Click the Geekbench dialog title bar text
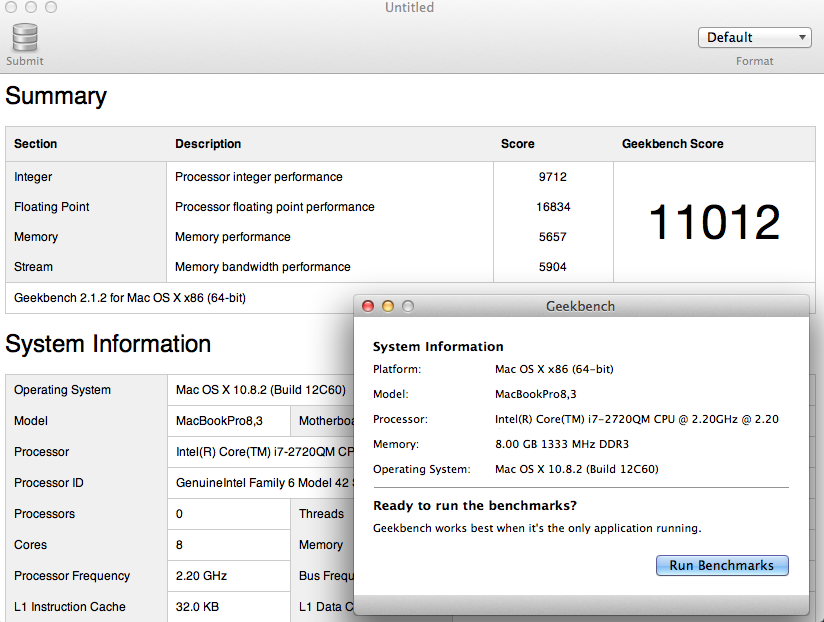 click(x=580, y=306)
